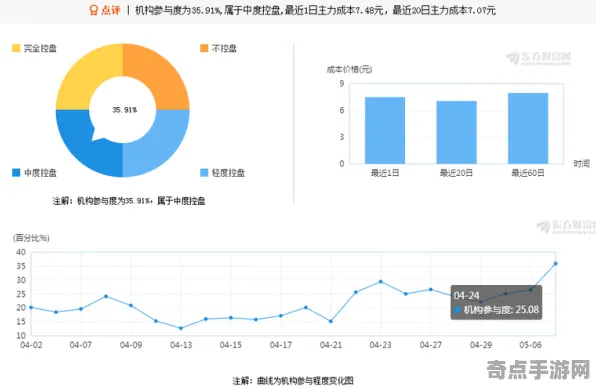Click the 最近20日 axis label
Viewport: 596px width, 388px height.
pos(456,173)
